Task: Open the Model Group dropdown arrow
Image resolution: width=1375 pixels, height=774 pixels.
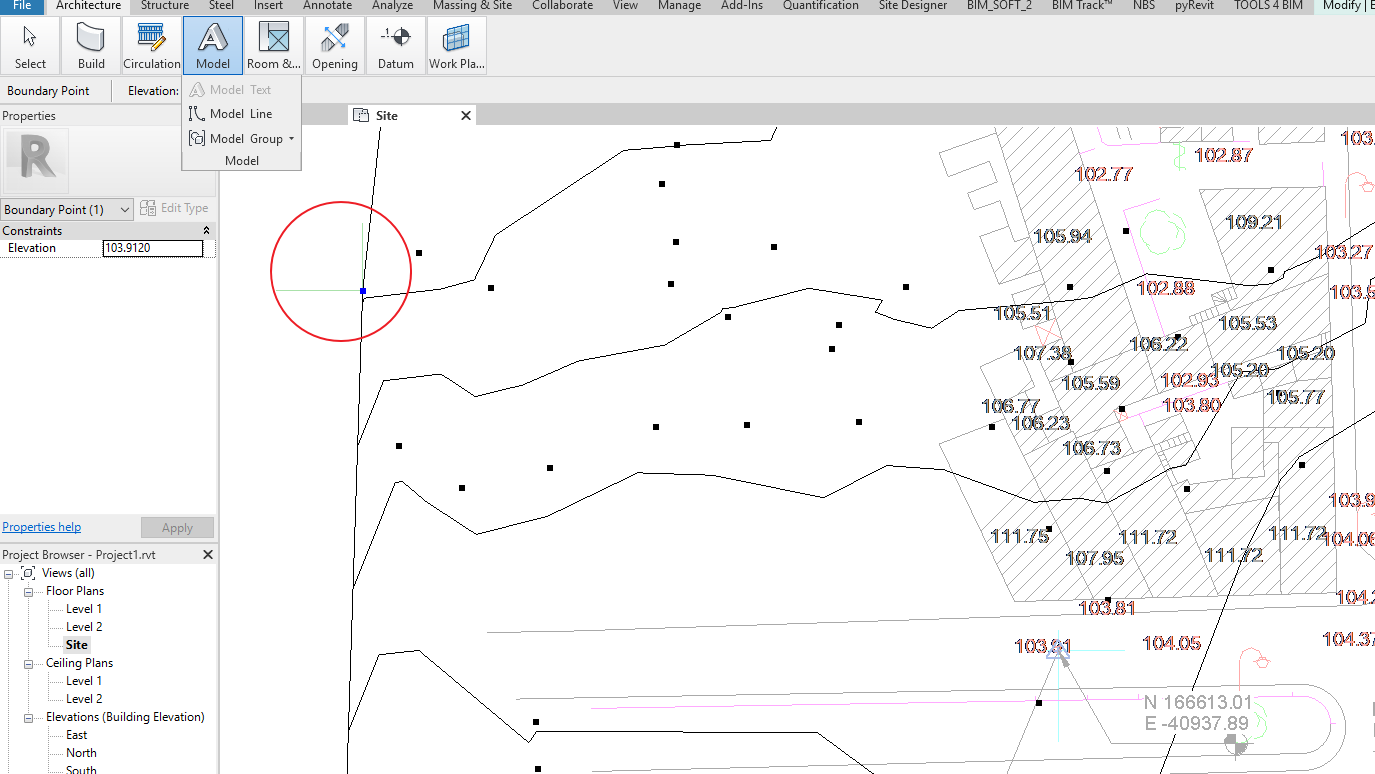Action: [291, 138]
